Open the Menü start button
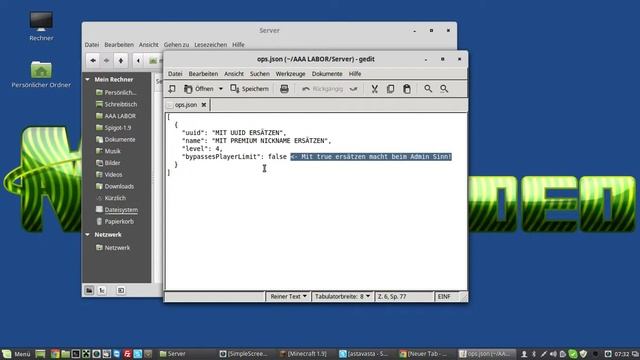The width and height of the screenshot is (640, 360). coord(16,354)
